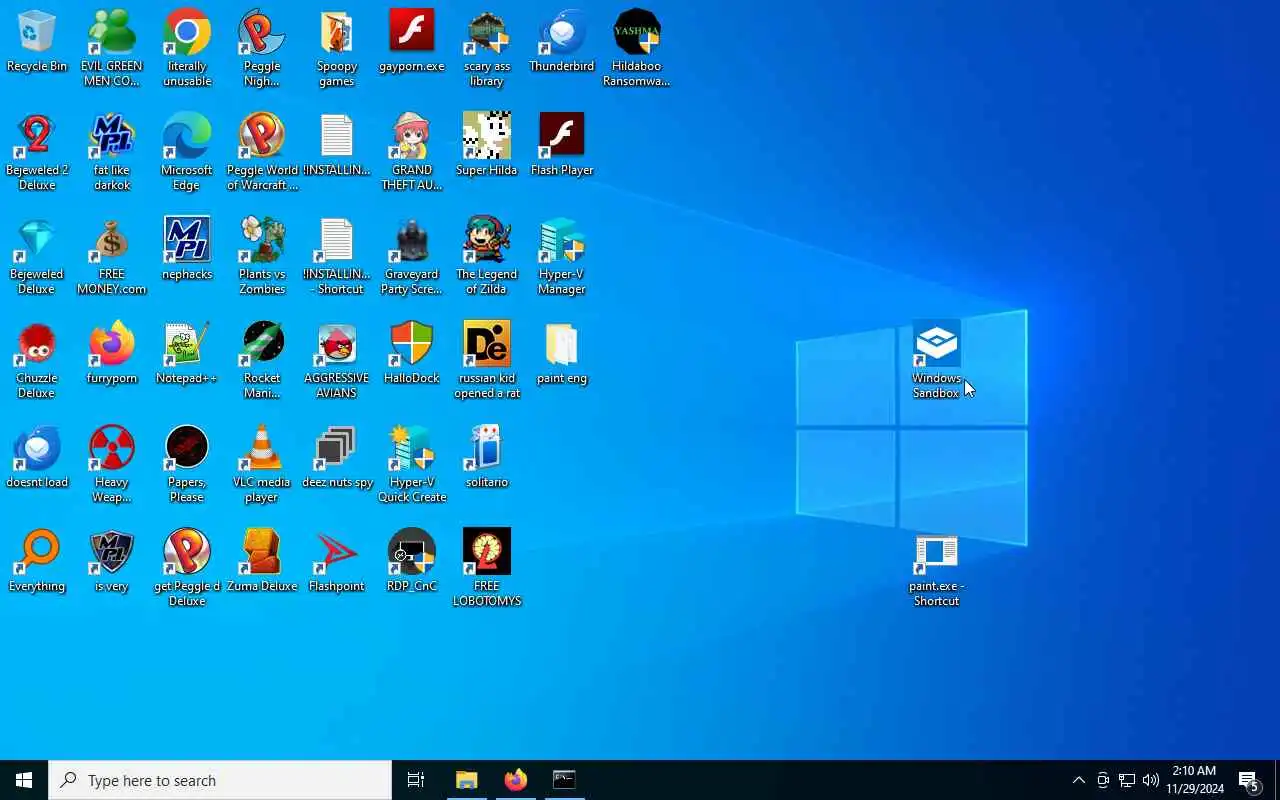Open the 'paint eng' folder
This screenshot has height=800, width=1280.
[x=562, y=354]
